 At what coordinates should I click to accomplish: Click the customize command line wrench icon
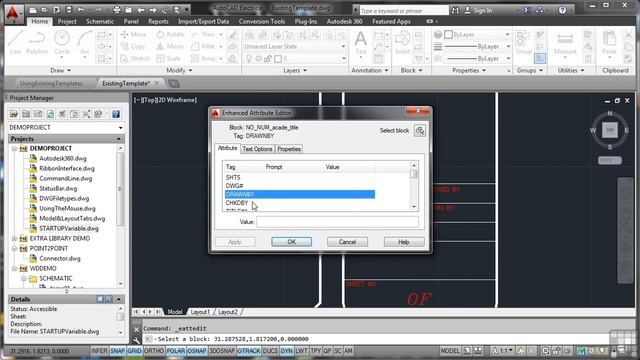tap(137, 340)
